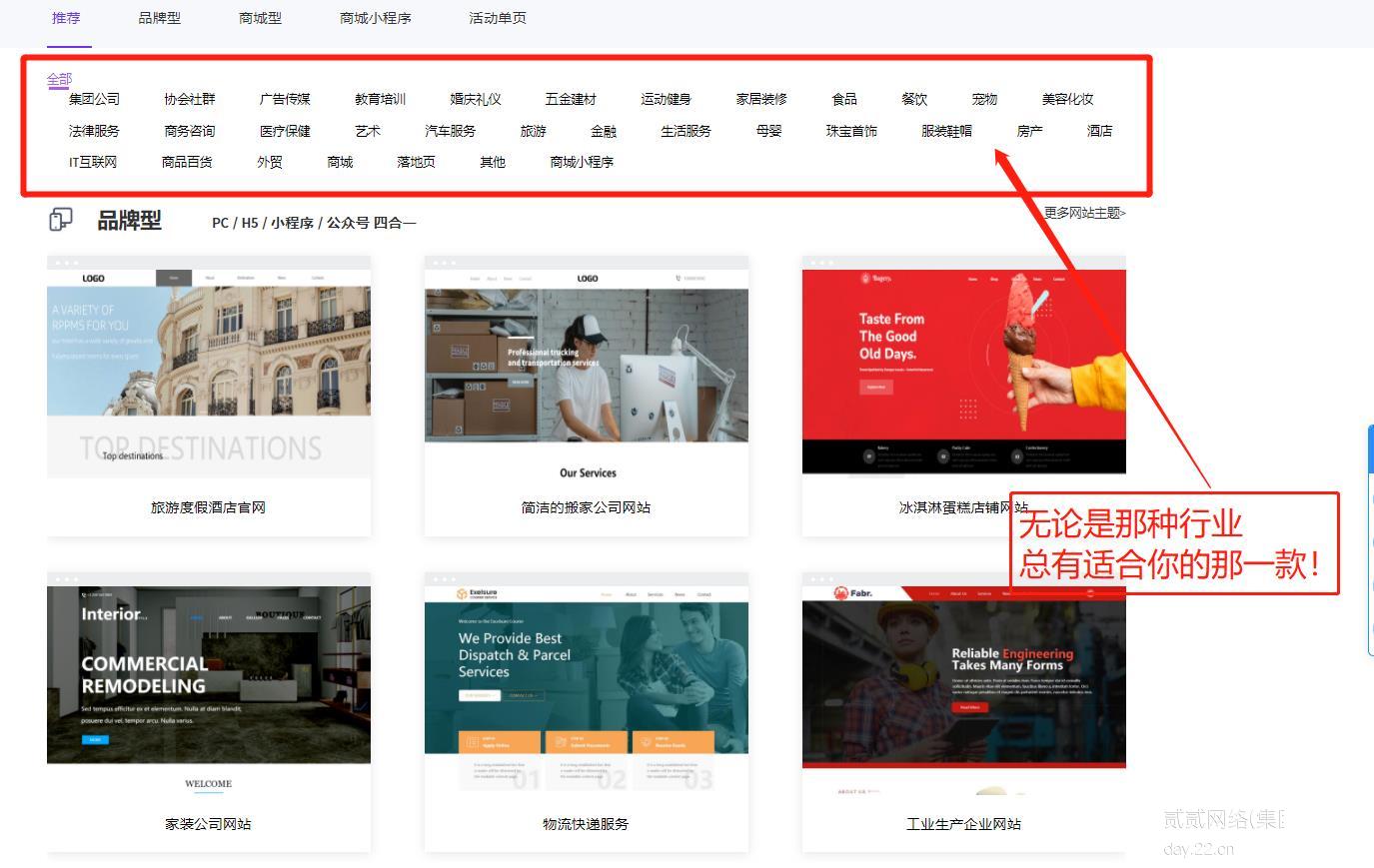Image resolution: width=1374 pixels, height=868 pixels.
Task: Click the 品牌型 section devices icon
Action: coord(61,220)
